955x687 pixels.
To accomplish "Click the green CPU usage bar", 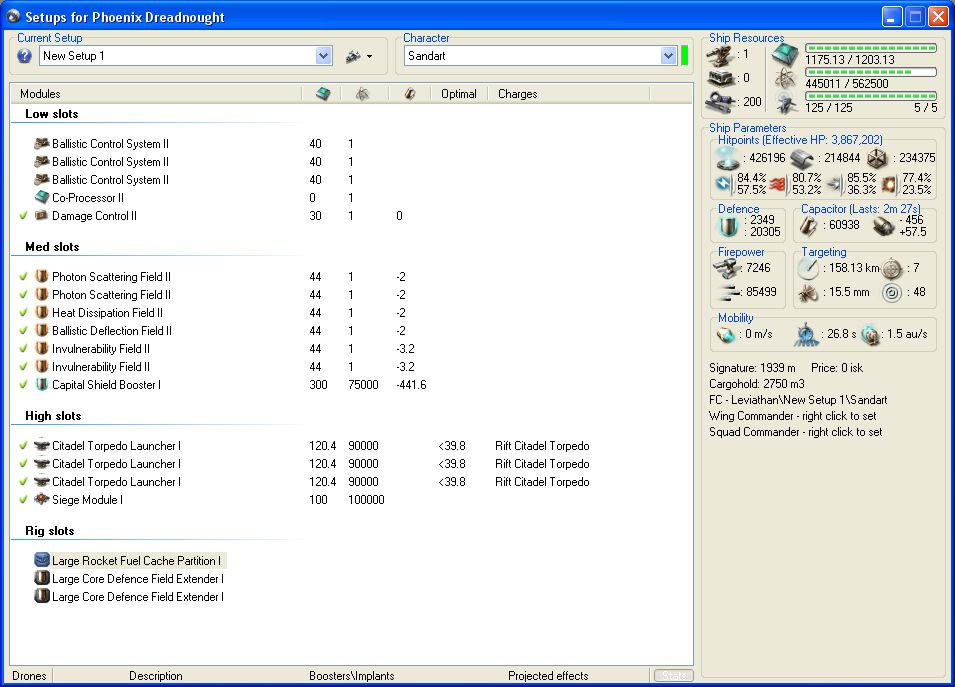I will pos(871,48).
